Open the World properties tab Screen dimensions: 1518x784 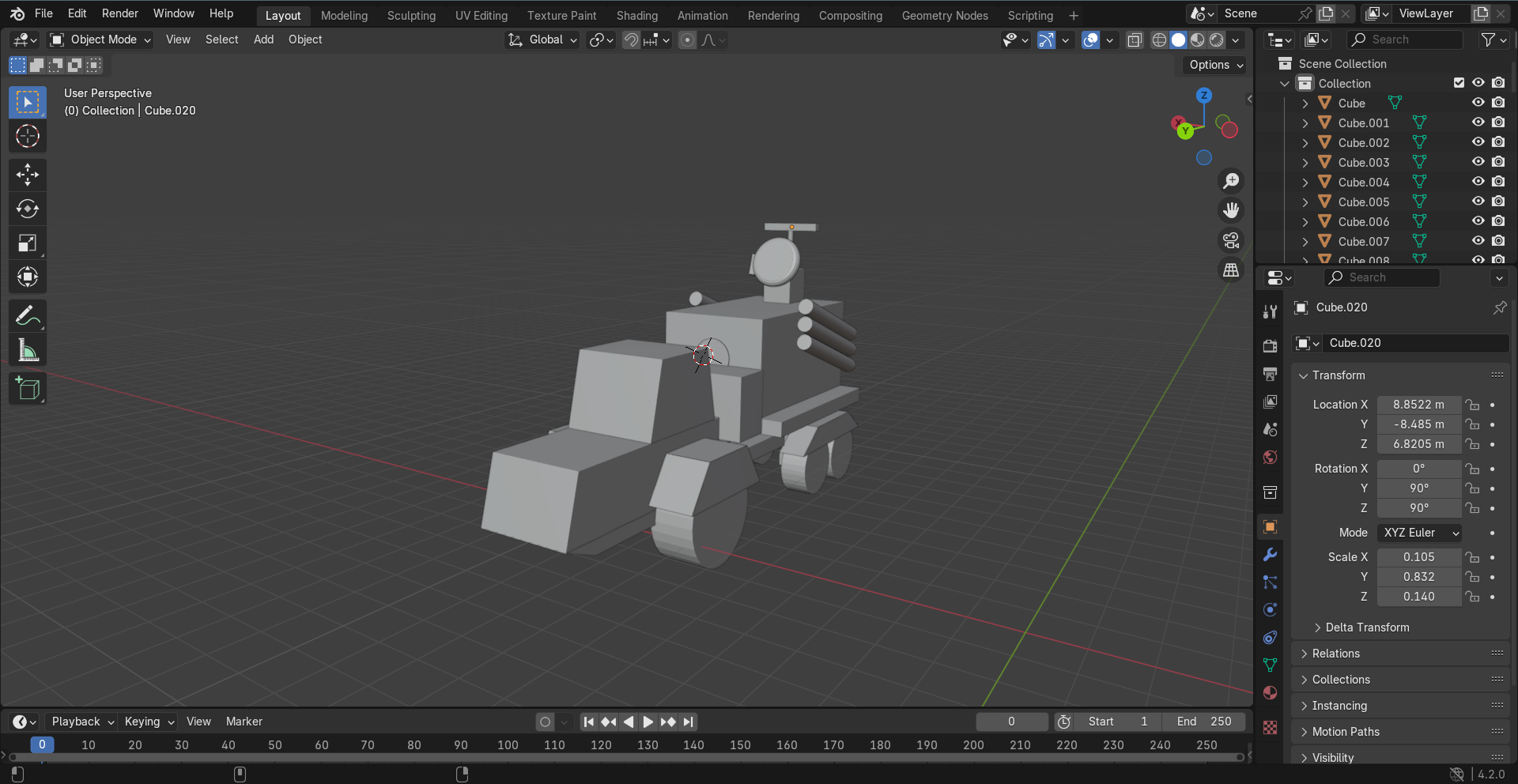pos(1270,457)
